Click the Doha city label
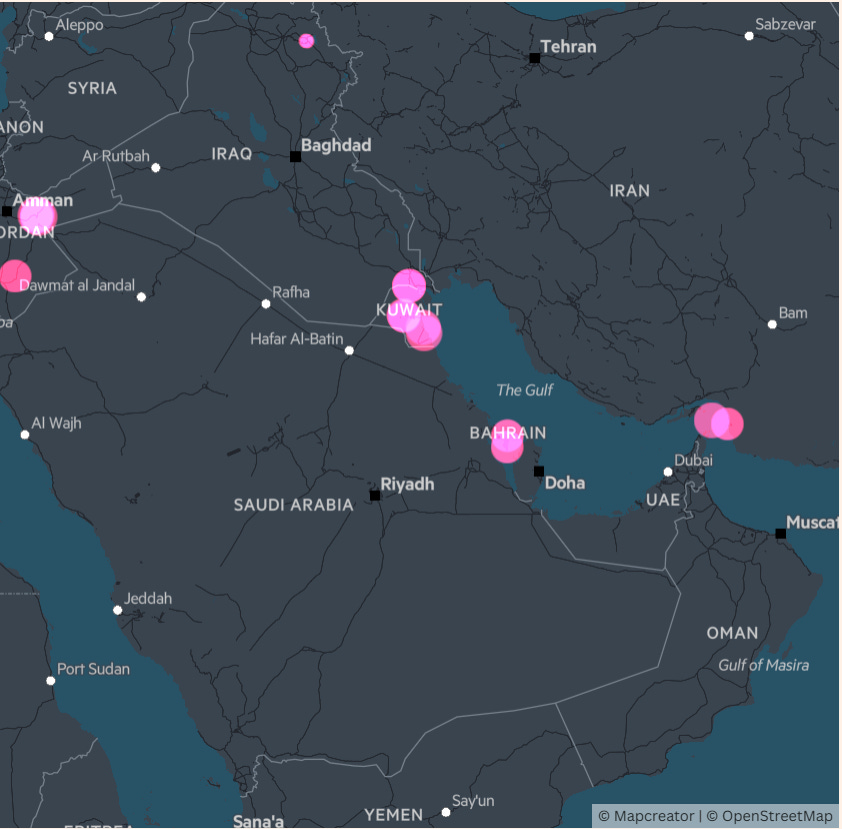Viewport: 842px width, 829px height. coord(565,483)
